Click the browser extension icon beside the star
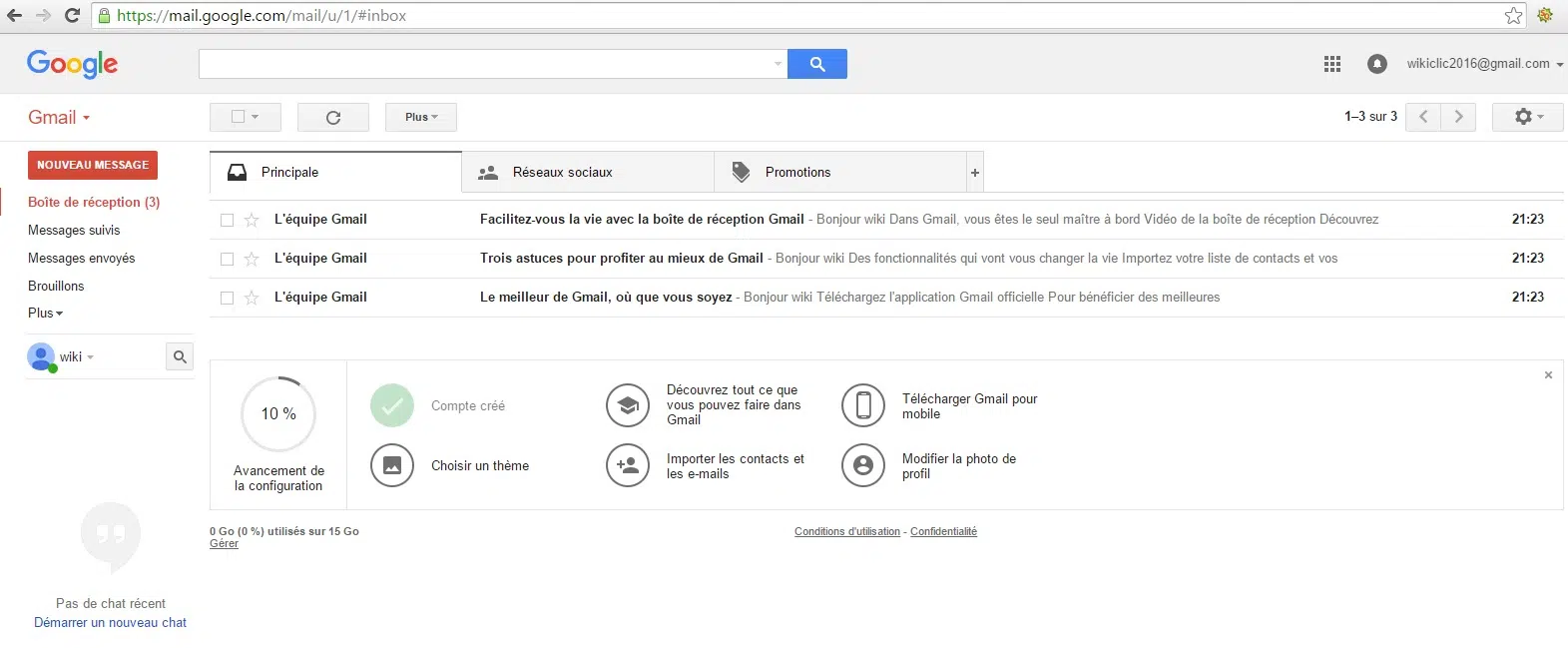This screenshot has width=1568, height=648. click(1545, 15)
